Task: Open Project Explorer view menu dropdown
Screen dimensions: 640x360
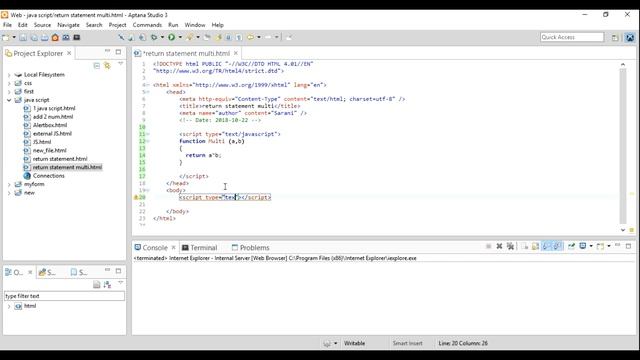Action: click(x=120, y=64)
